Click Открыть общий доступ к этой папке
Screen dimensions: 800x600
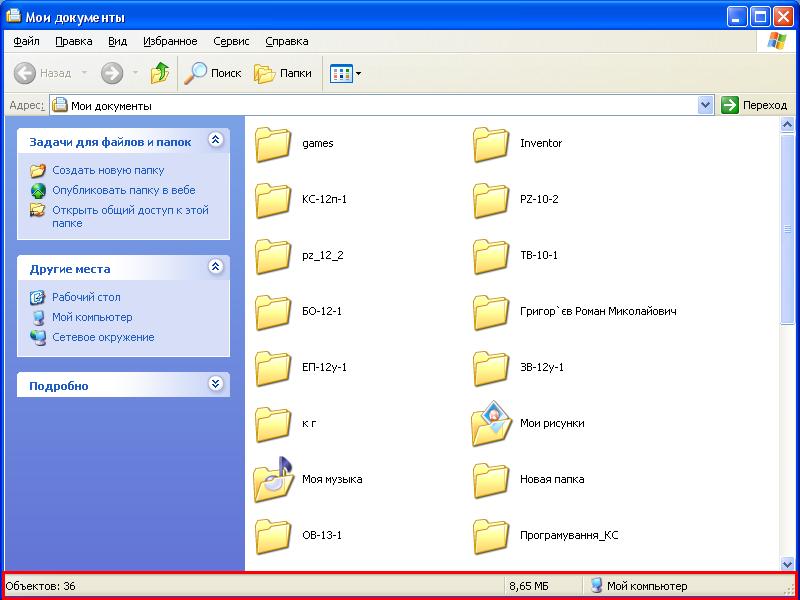coord(130,216)
